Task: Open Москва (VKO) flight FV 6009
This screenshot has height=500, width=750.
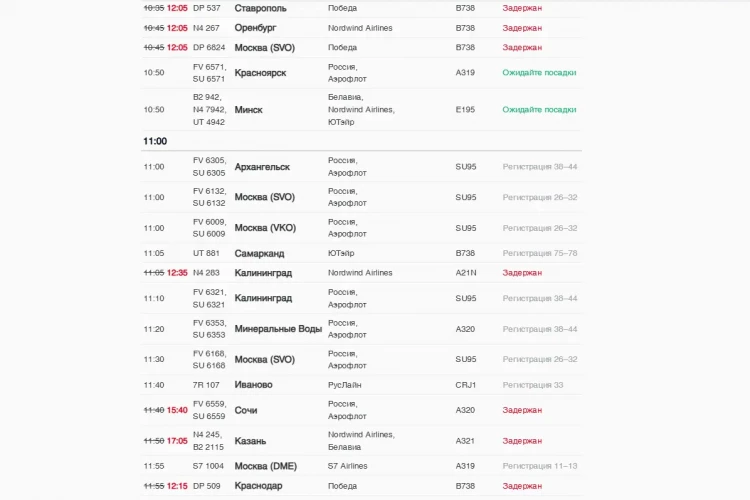Action: point(361,228)
